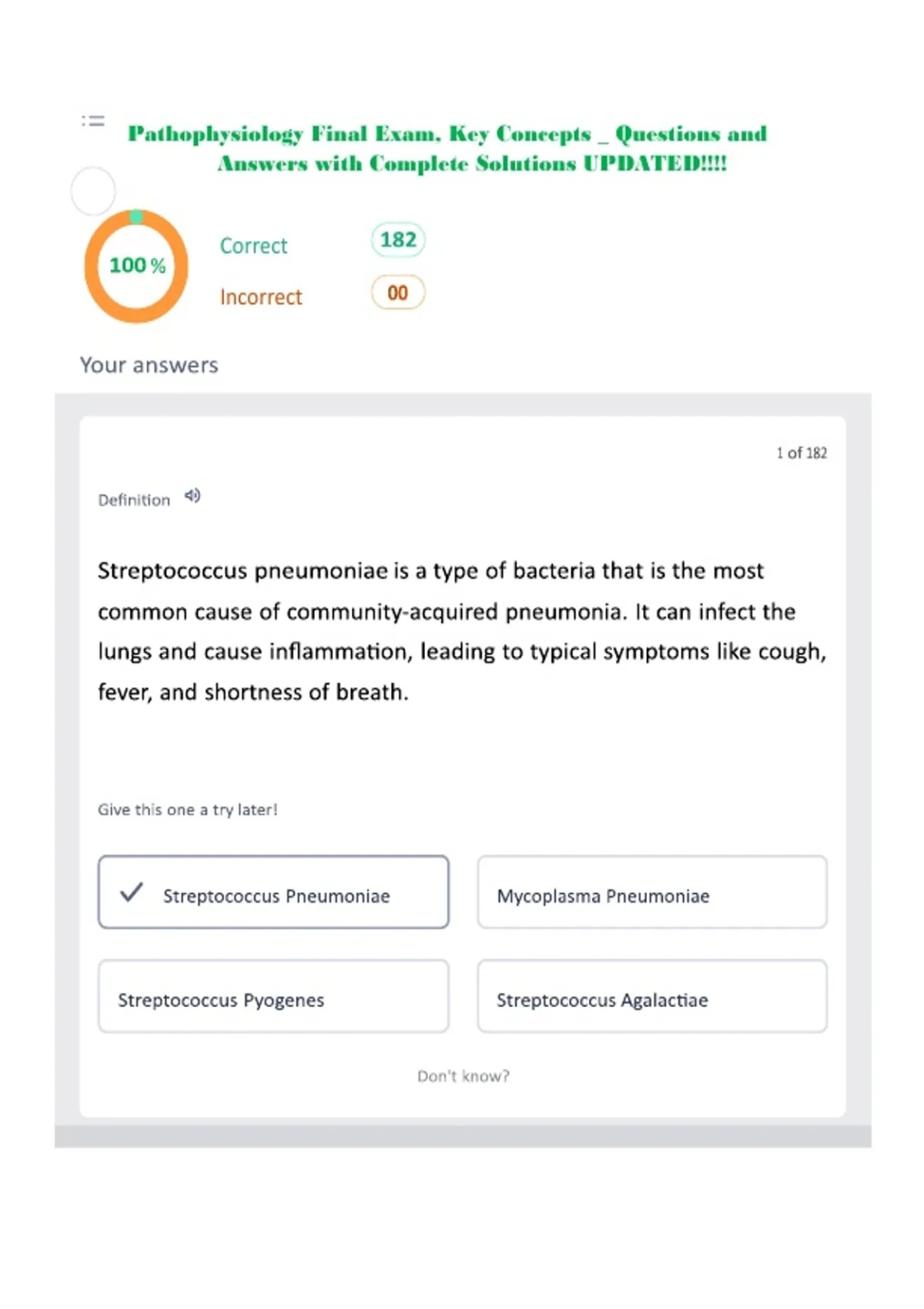Click the Streptococcus pneumoniae definition text
The width and height of the screenshot is (924, 1309).
tap(462, 631)
